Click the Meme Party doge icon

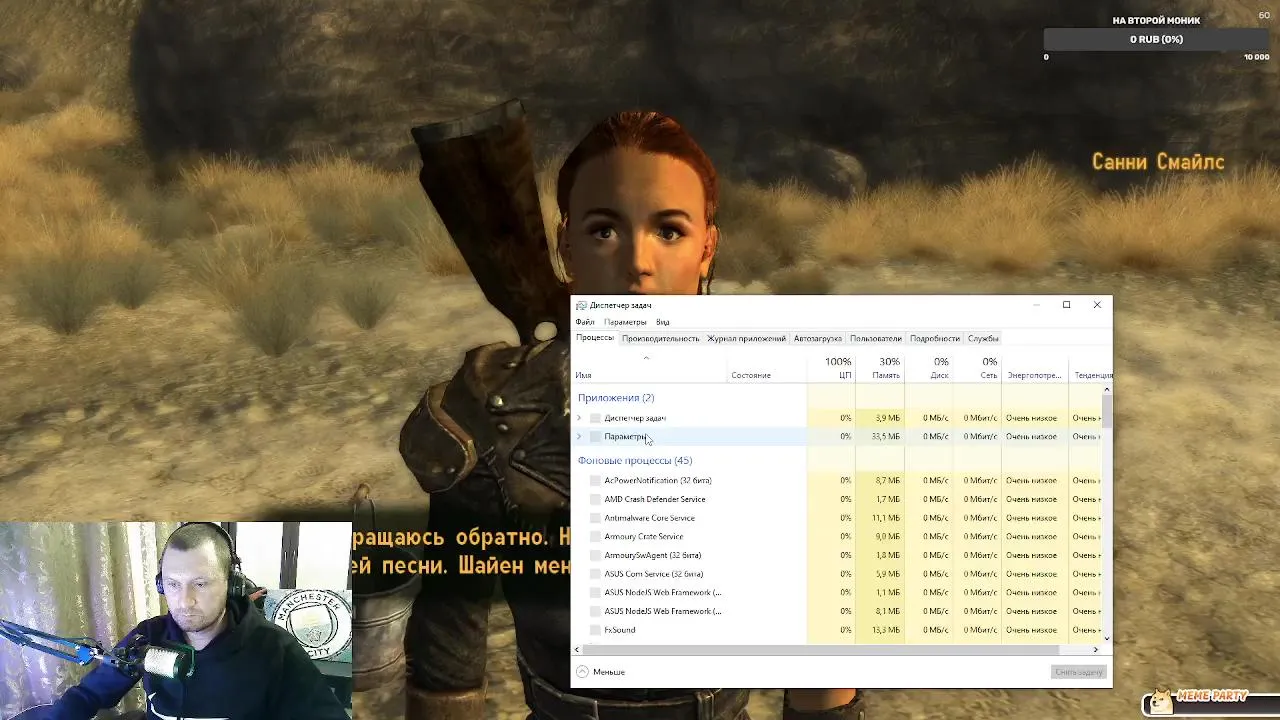[x=1162, y=700]
